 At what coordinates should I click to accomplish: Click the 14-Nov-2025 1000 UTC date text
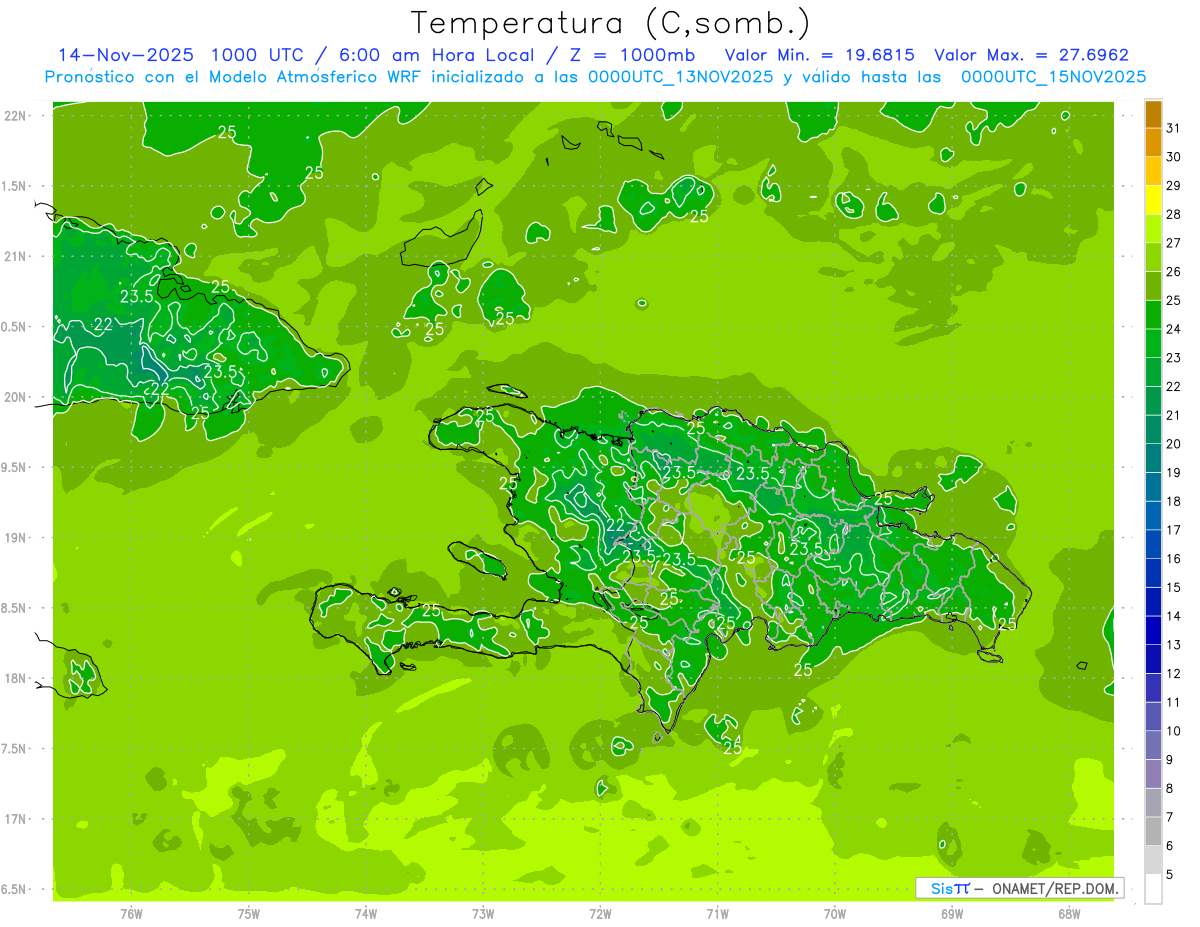click(x=176, y=55)
